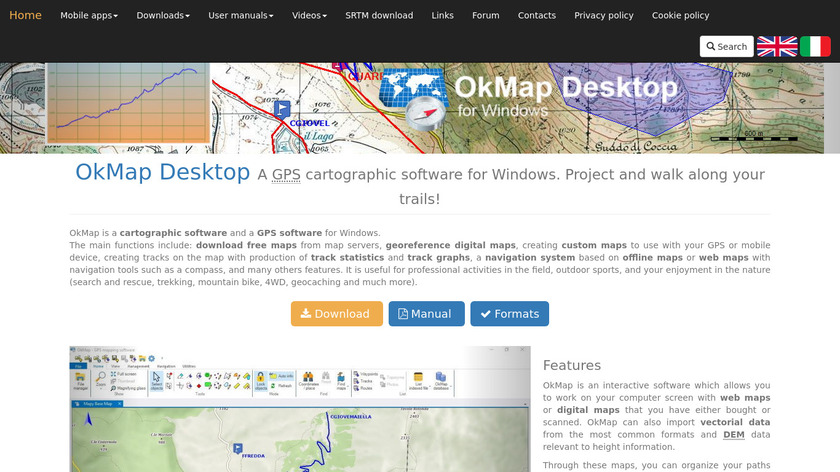Open the Links page
Image resolution: width=840 pixels, height=472 pixels.
tap(442, 16)
